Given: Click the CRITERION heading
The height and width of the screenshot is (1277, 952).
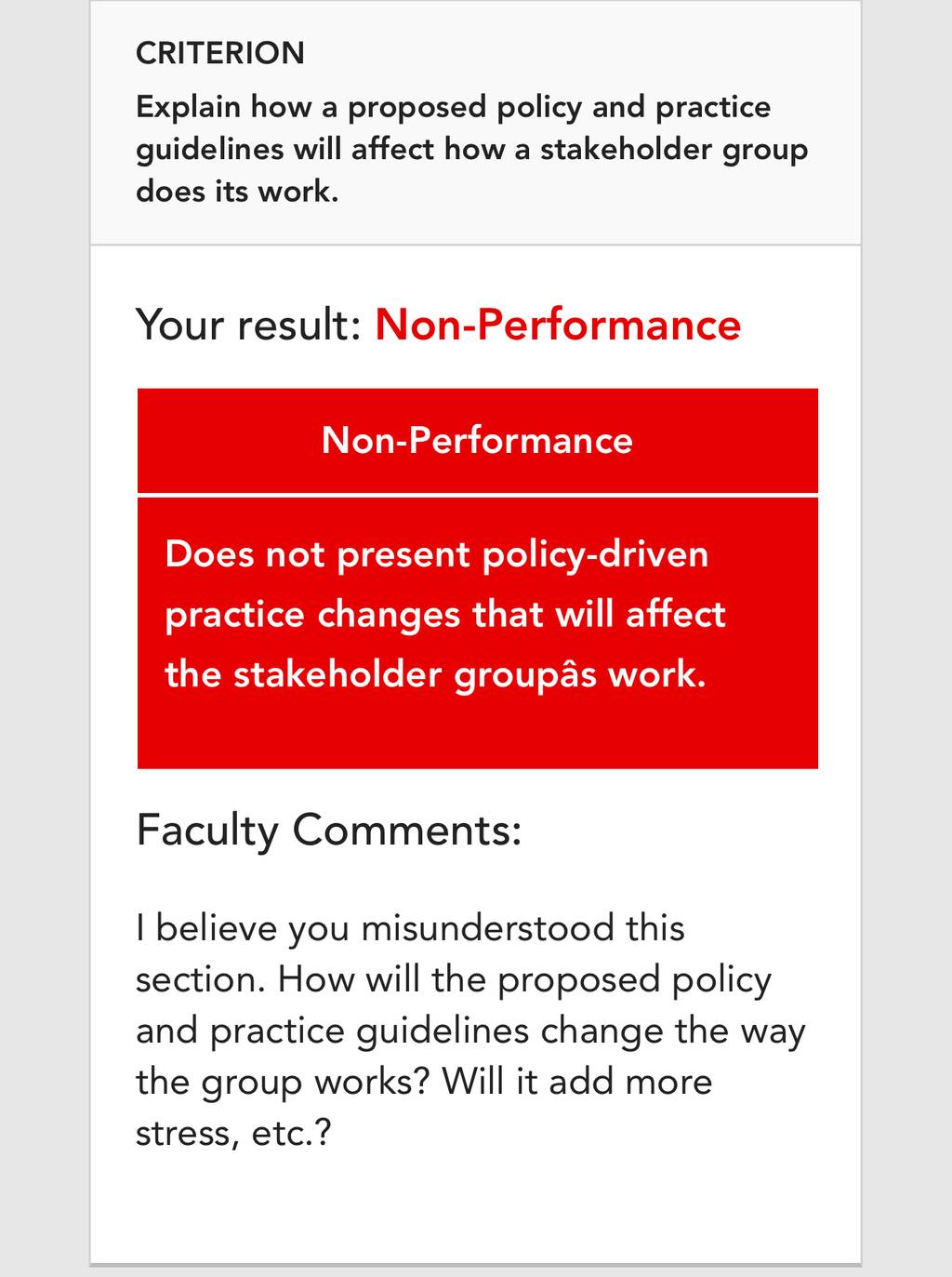Looking at the screenshot, I should pos(220,53).
